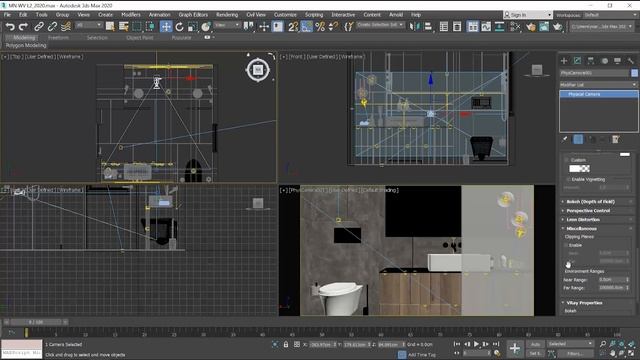This screenshot has width=640, height=360.
Task: Open the Modifier List dropdown
Action: point(598,84)
